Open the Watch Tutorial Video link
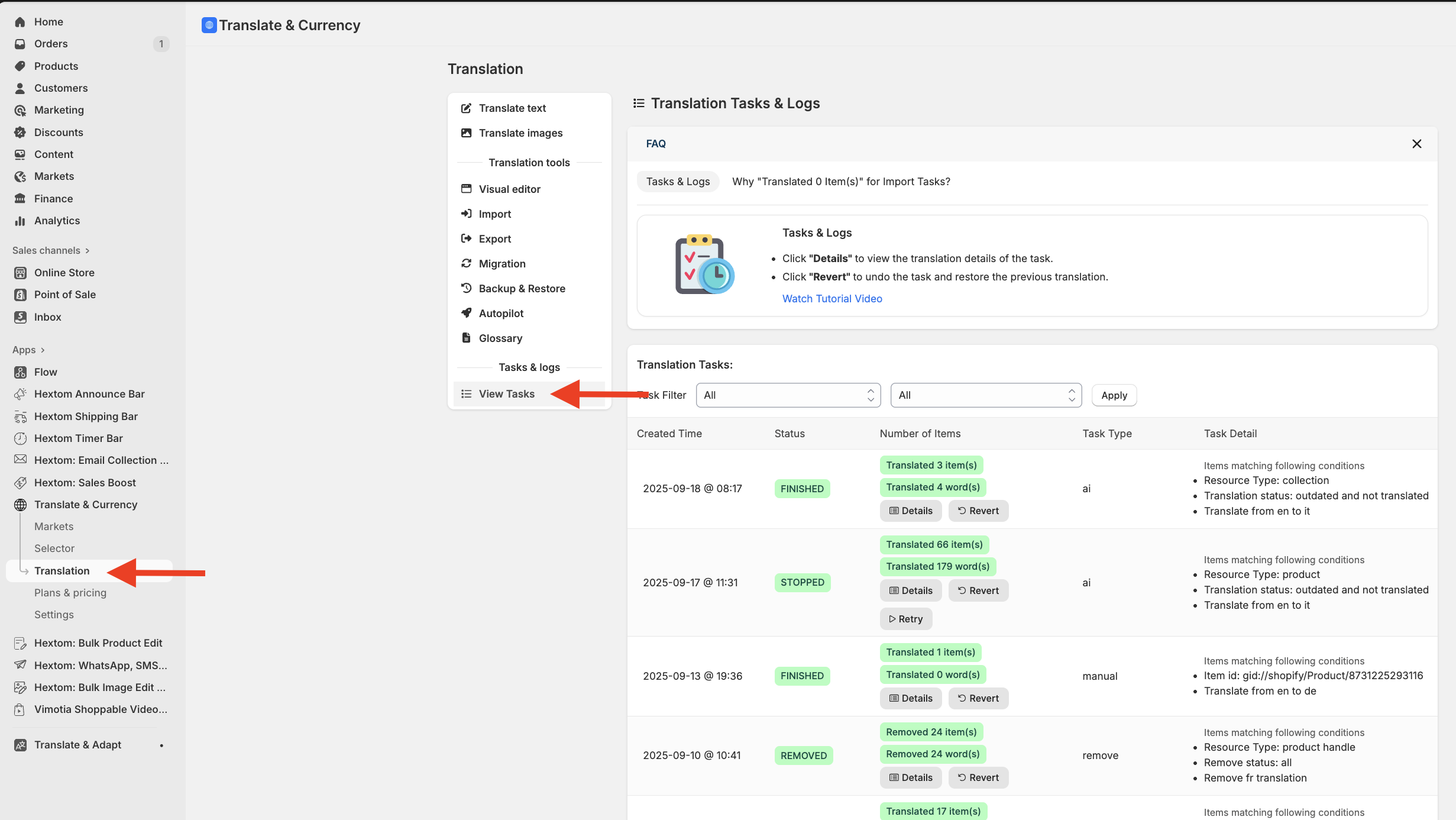 [x=831, y=299]
